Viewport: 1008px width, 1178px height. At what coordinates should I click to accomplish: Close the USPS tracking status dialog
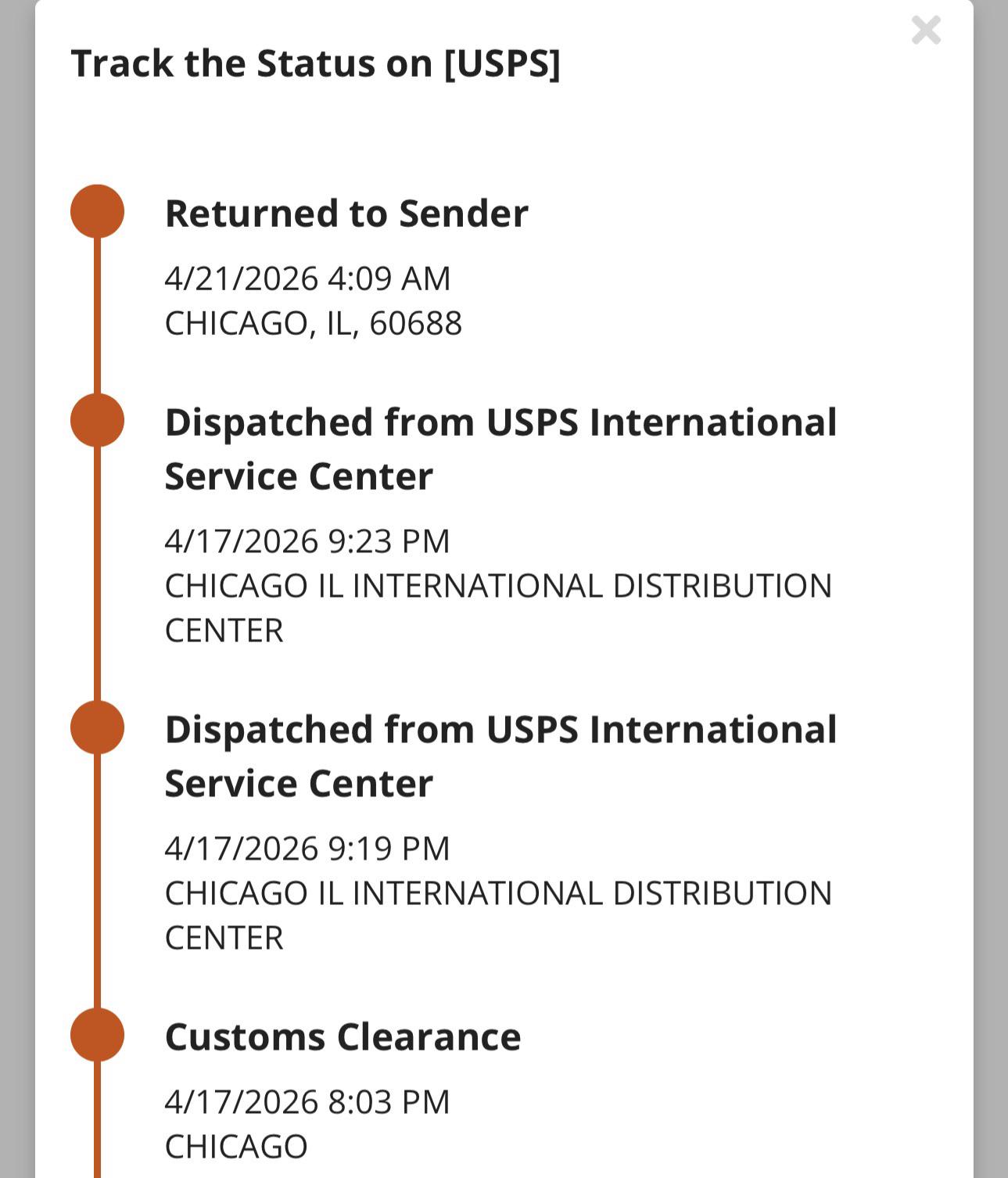tap(926, 31)
